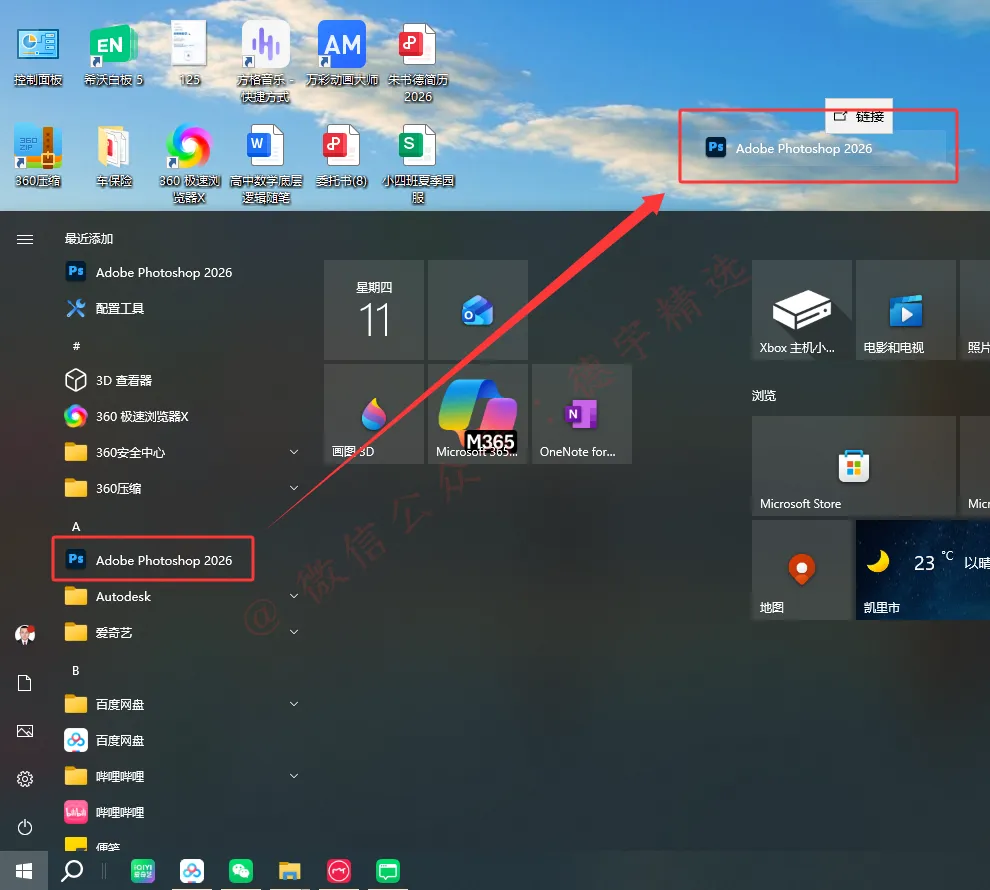This screenshot has width=990, height=890.
Task: Open the Xbox 主机小... tile
Action: click(802, 310)
